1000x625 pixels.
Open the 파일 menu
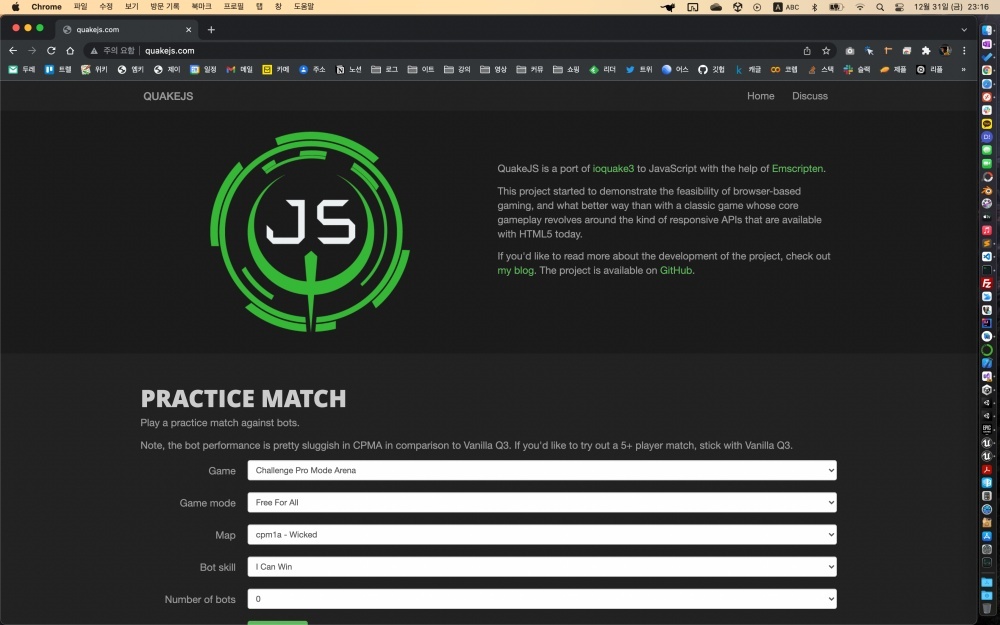(80, 7)
